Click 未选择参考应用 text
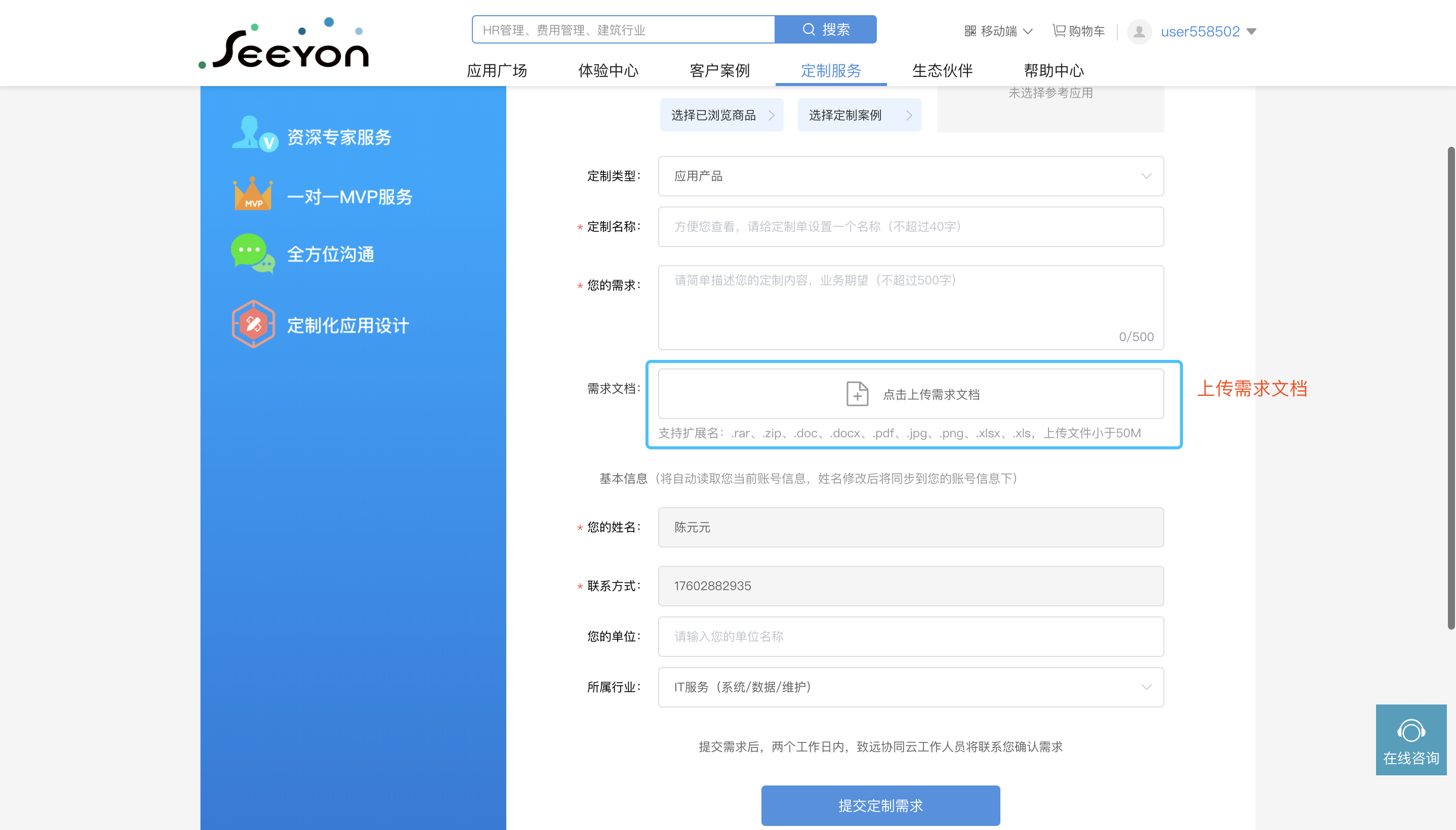 coord(1050,93)
